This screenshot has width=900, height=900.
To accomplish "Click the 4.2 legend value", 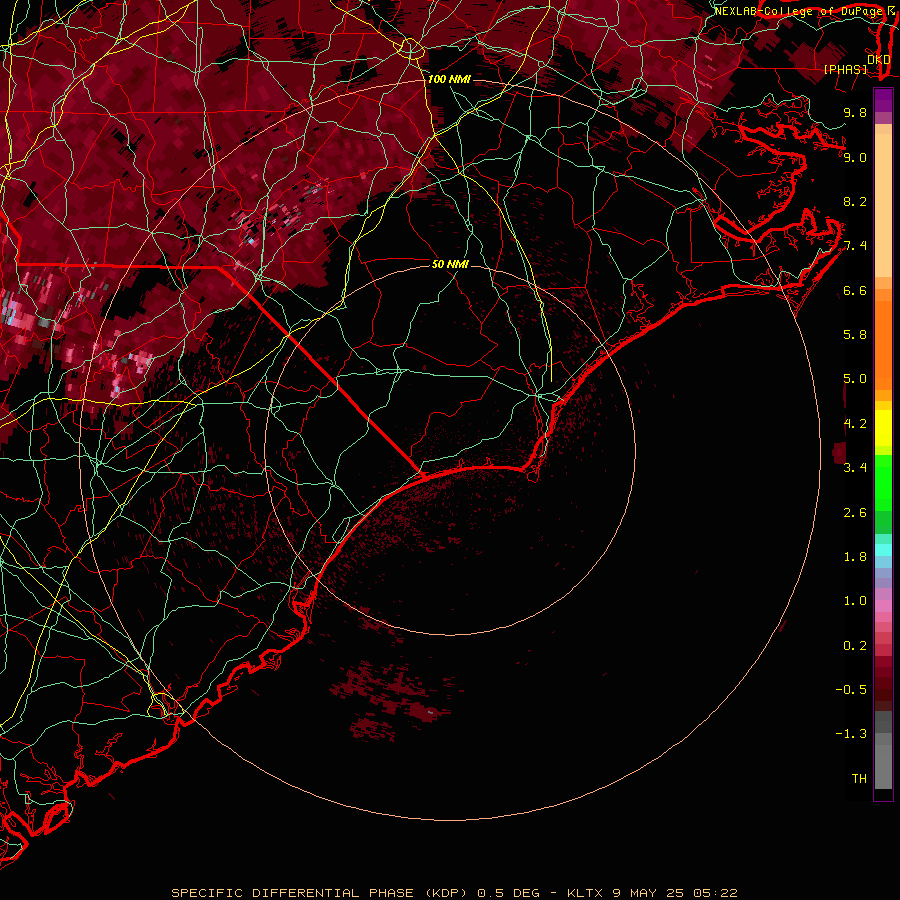I will [855, 424].
